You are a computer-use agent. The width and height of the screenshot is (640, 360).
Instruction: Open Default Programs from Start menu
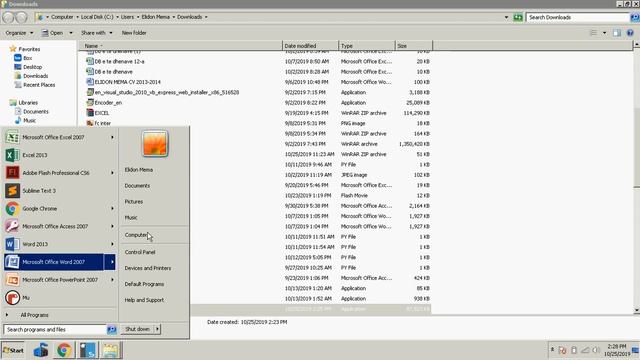(144, 284)
